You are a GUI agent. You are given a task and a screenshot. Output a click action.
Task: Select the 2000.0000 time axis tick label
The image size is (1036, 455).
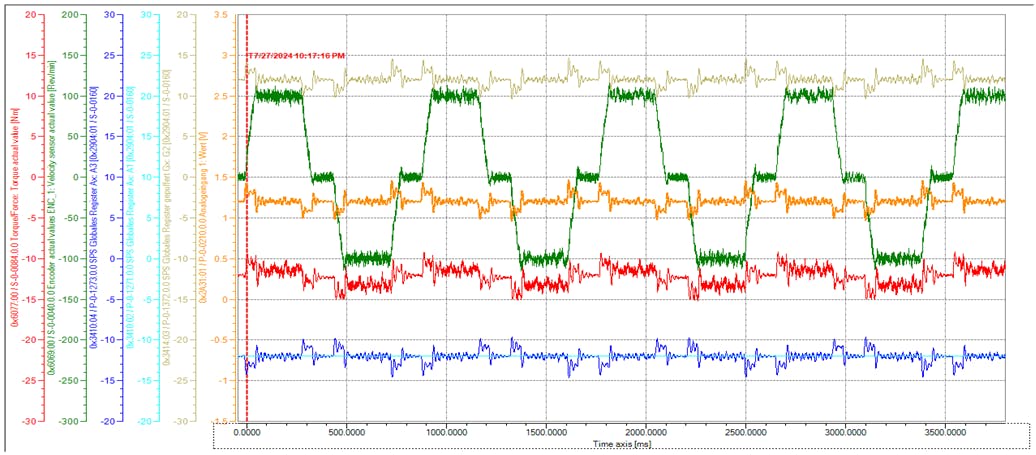coord(646,433)
